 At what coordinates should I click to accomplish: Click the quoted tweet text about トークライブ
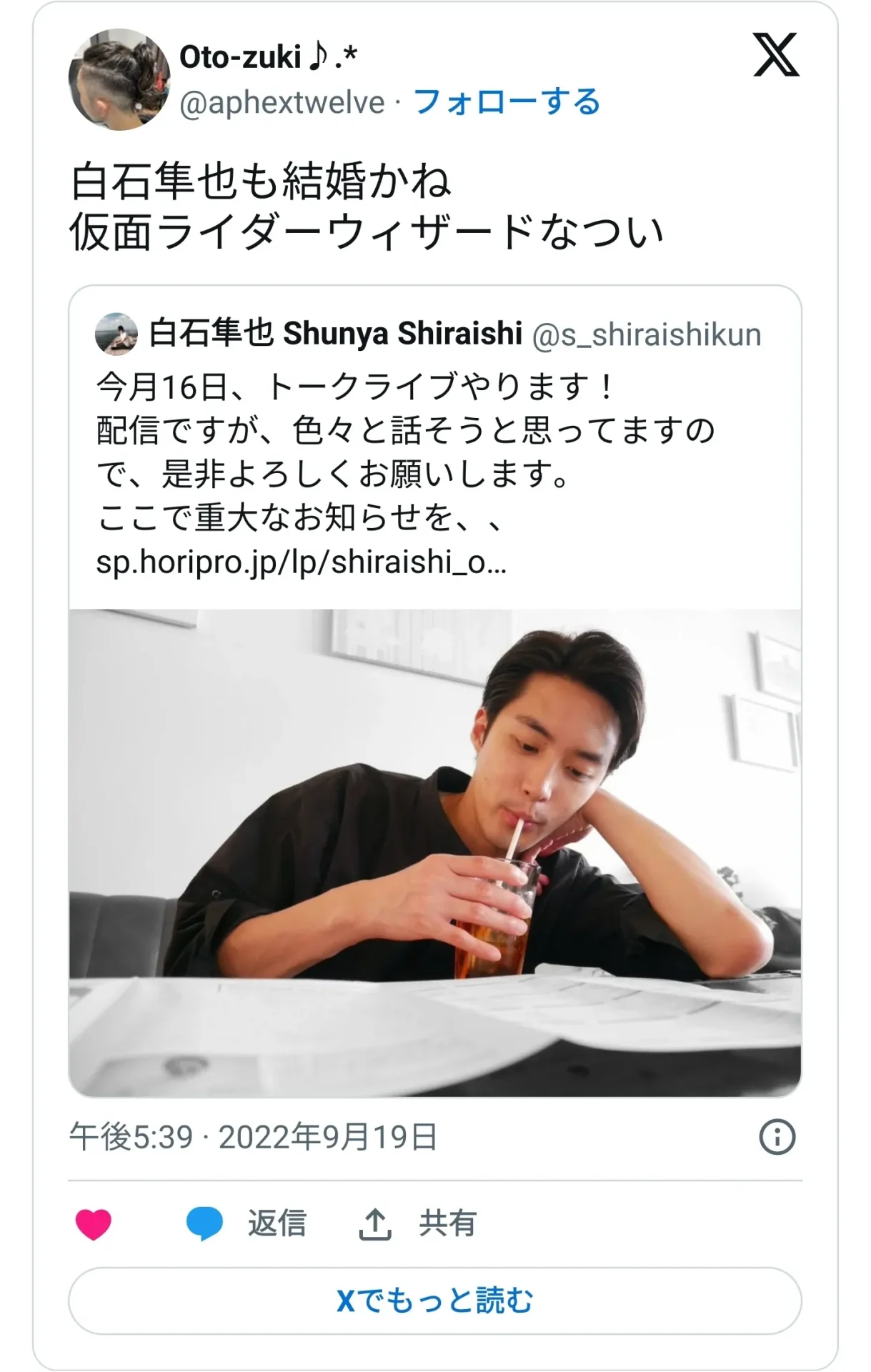[406, 452]
